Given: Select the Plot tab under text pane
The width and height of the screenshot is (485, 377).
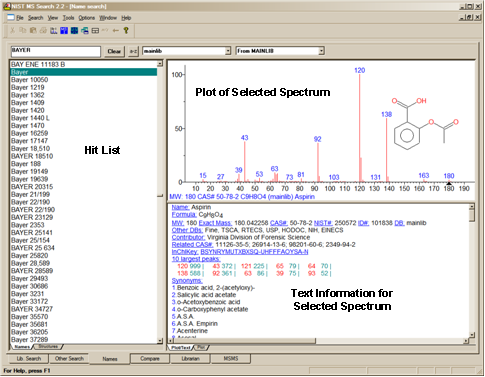Looking at the screenshot, I should point(201,347).
